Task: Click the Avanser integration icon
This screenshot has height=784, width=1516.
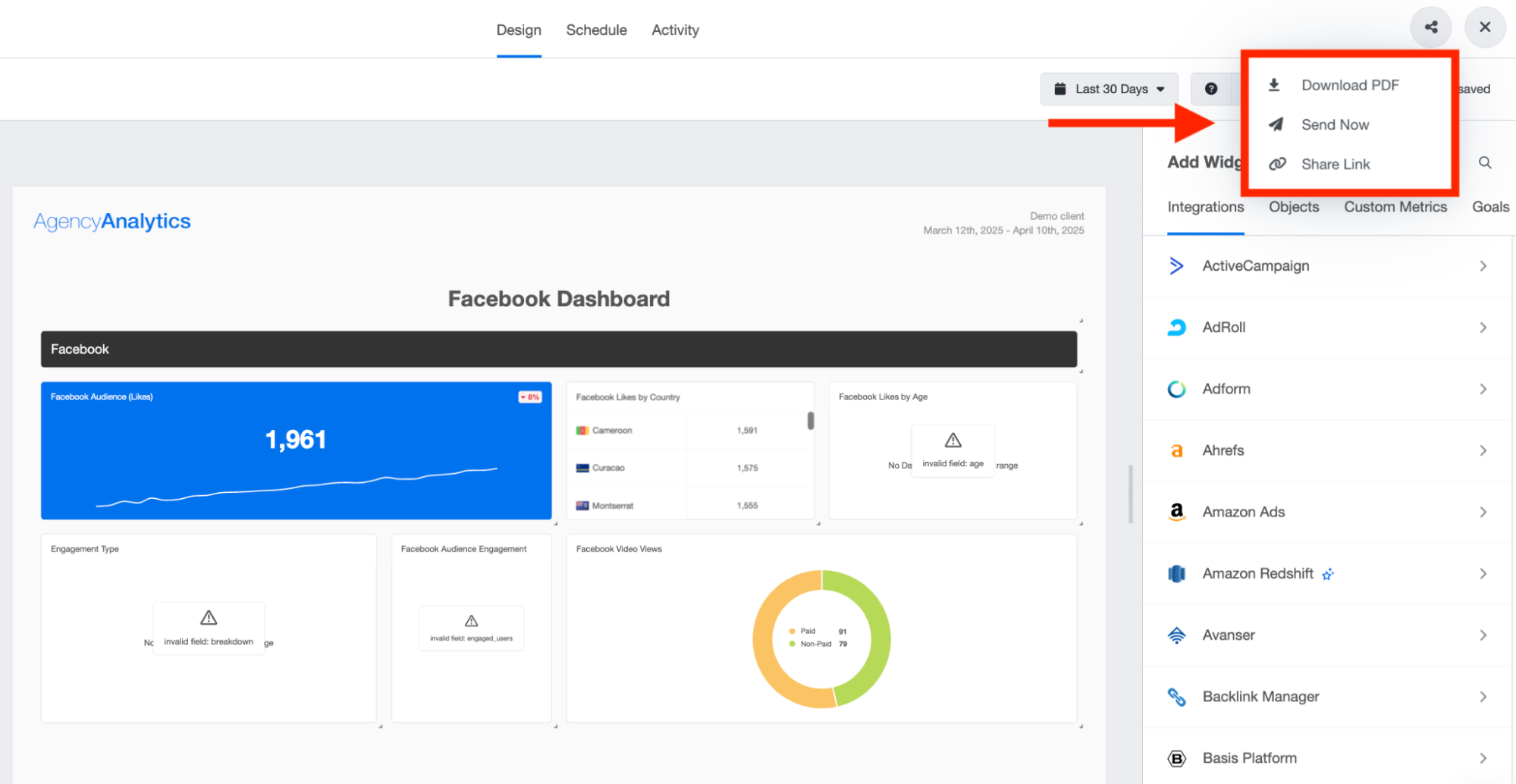Action: coord(1176,635)
